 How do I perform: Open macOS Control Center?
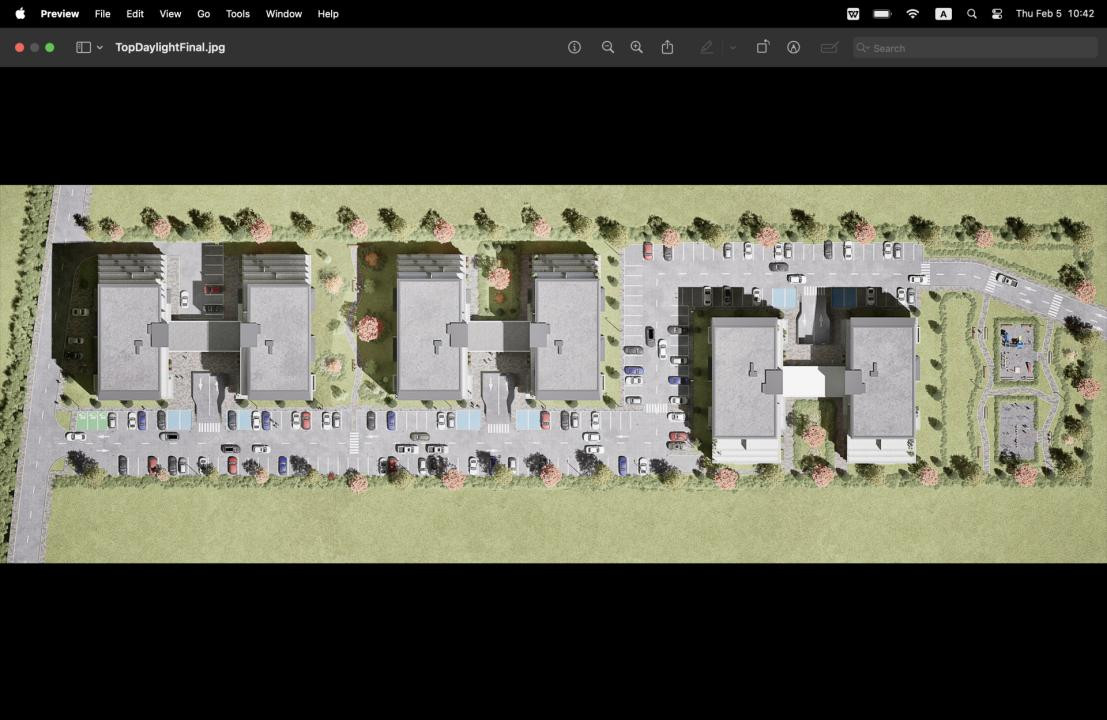tap(997, 14)
